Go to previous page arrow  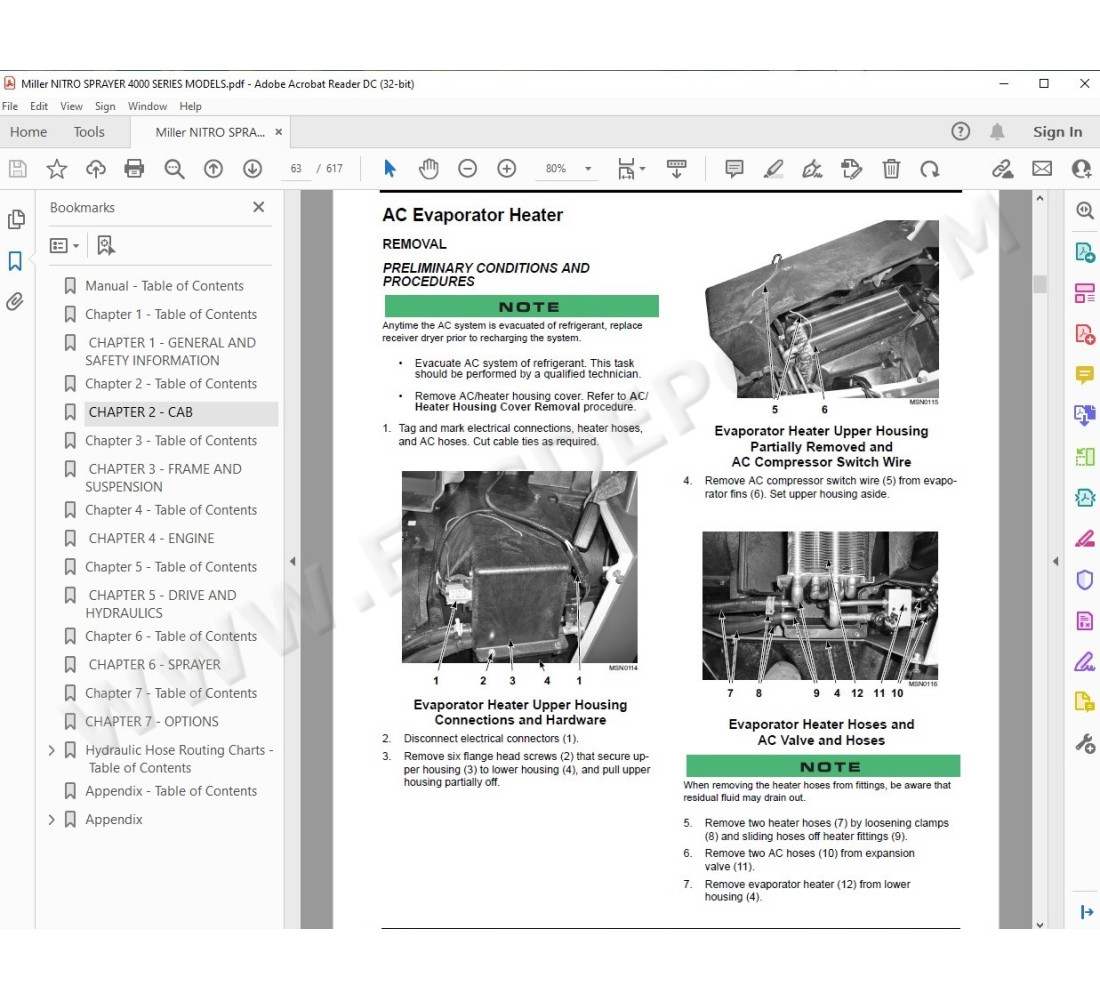click(213, 169)
